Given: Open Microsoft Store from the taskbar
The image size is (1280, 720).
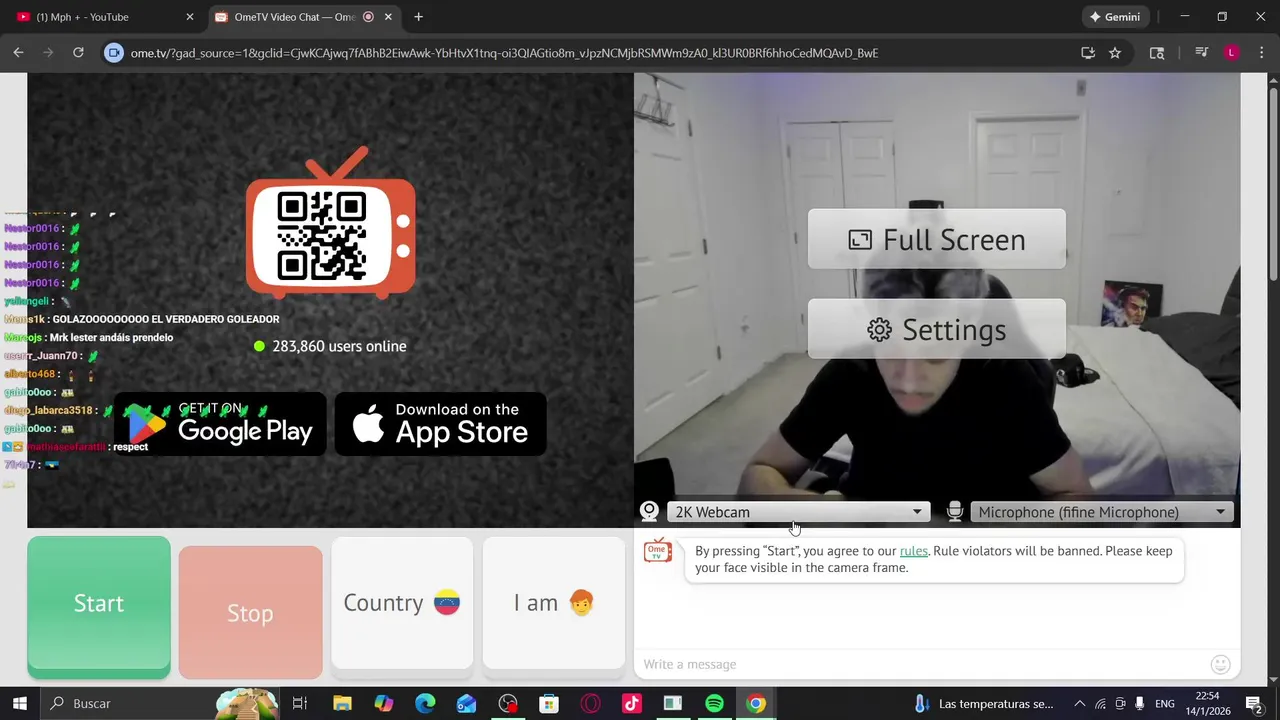Looking at the screenshot, I should (549, 703).
